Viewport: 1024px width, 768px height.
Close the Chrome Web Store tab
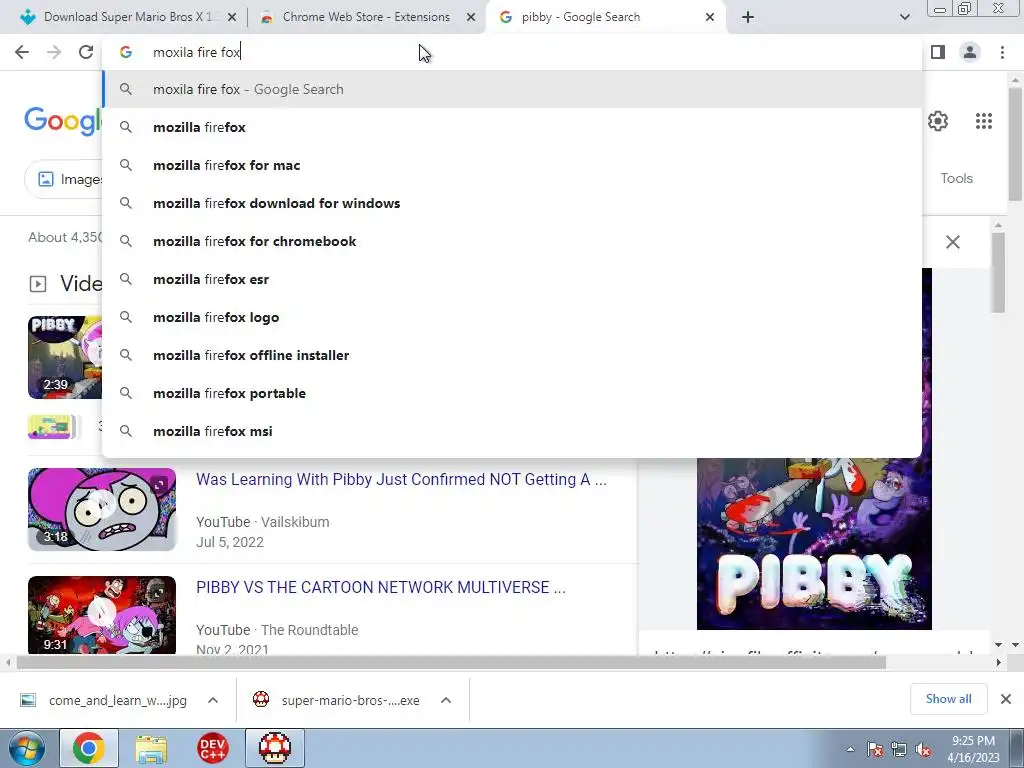point(471,18)
